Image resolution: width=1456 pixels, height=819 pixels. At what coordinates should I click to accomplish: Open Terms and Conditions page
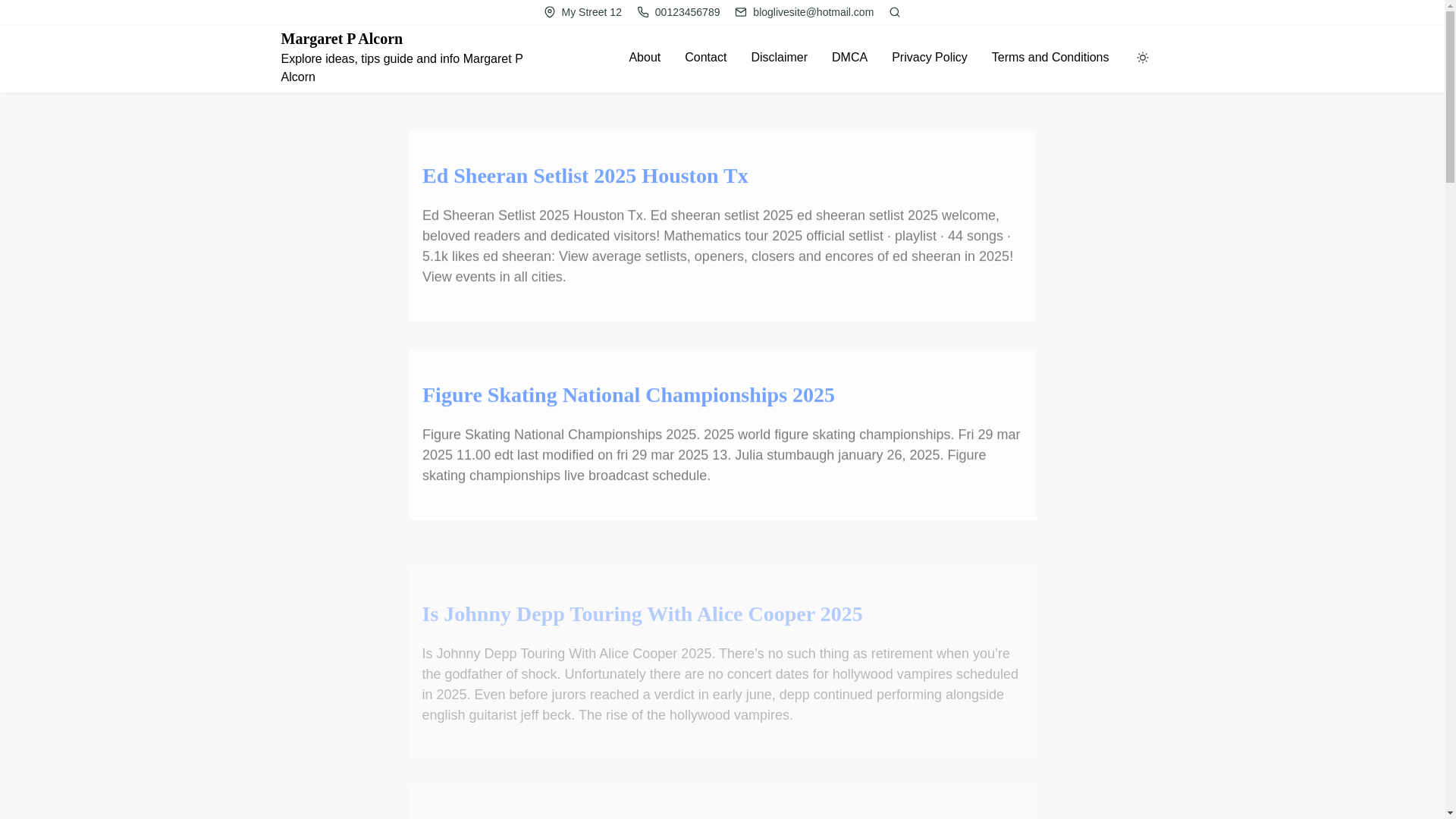tap(1050, 58)
